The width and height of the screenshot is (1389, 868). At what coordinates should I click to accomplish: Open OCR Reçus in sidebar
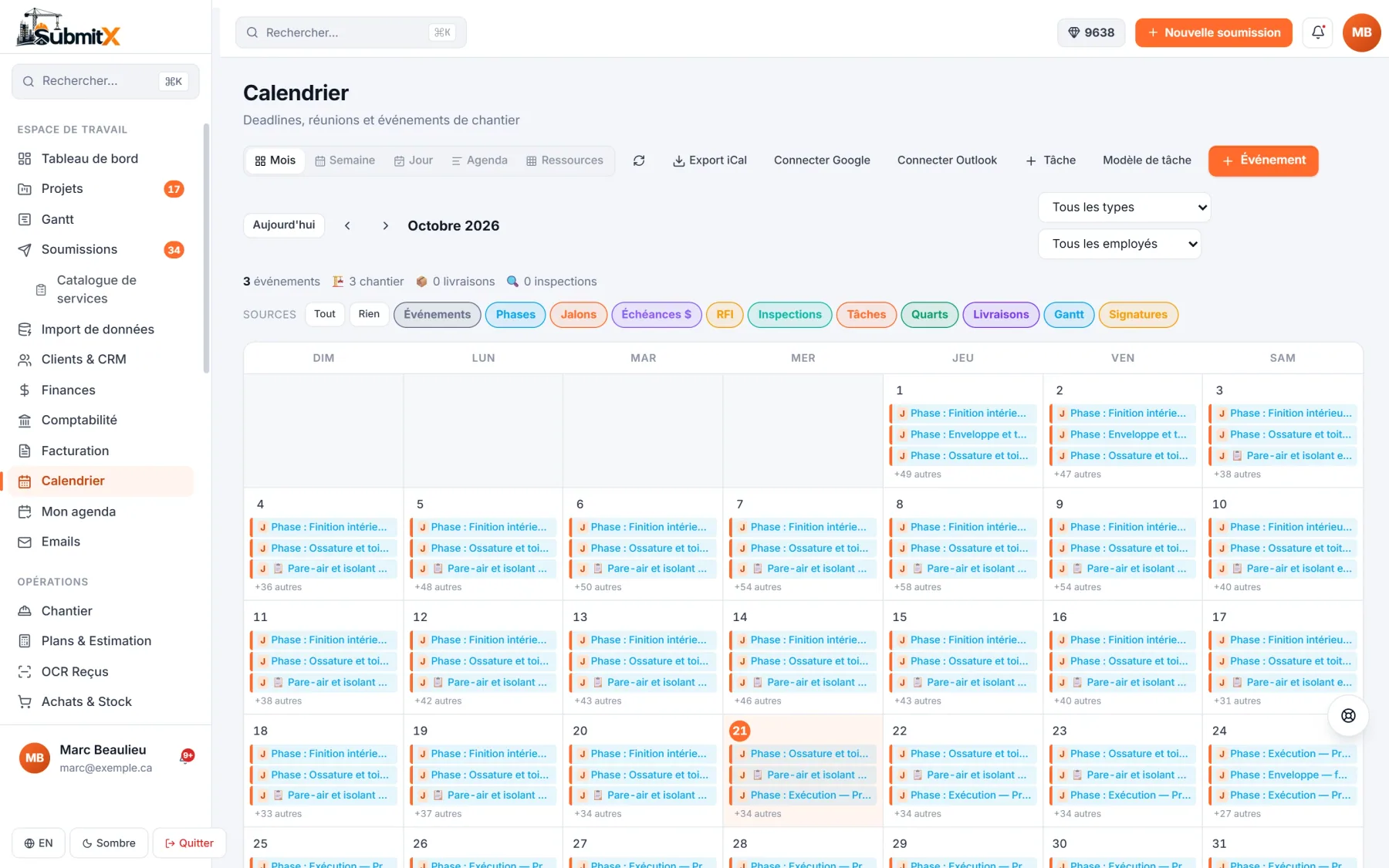pyautogui.click(x=100, y=671)
